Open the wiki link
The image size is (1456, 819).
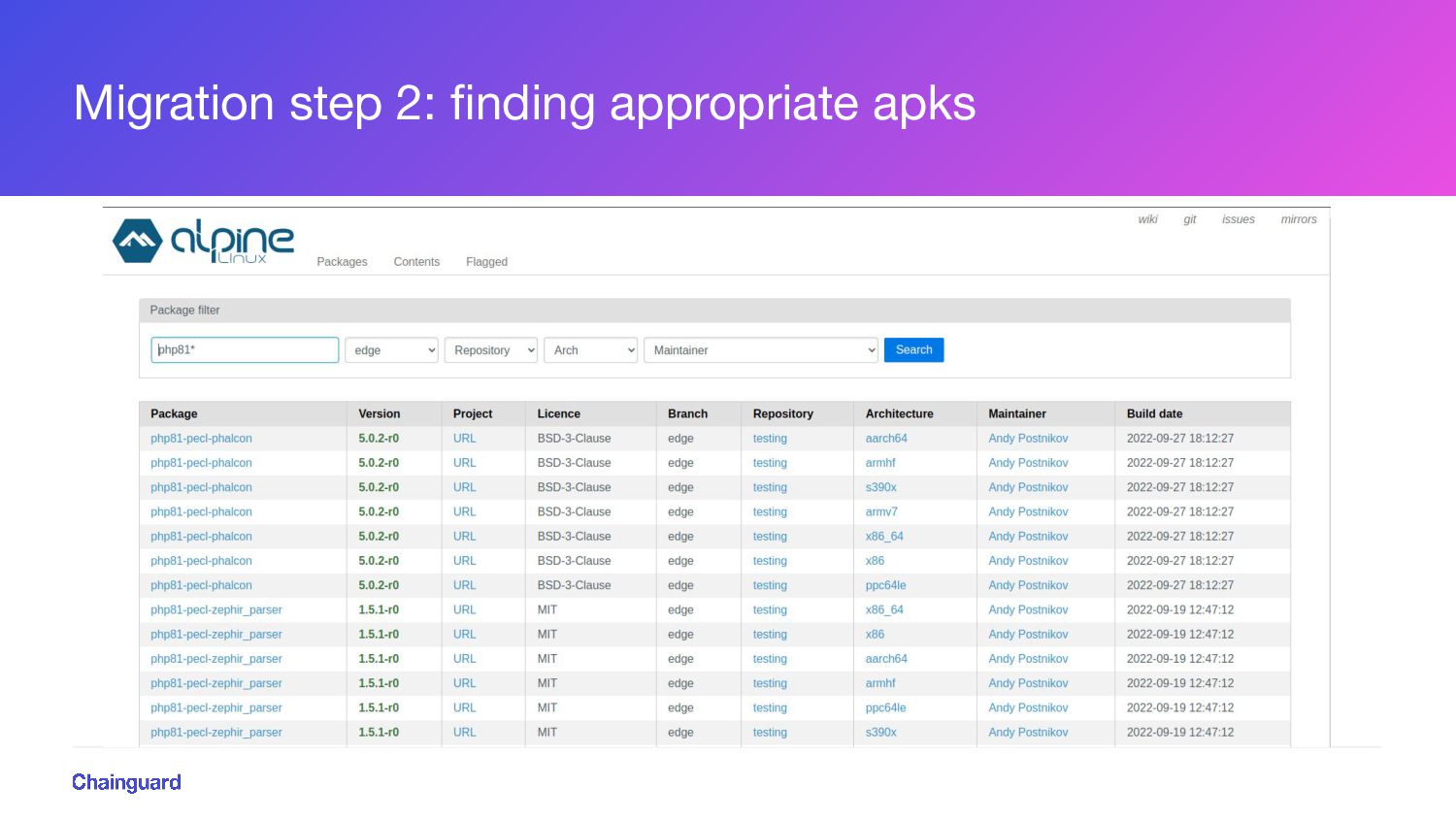pos(1147,219)
